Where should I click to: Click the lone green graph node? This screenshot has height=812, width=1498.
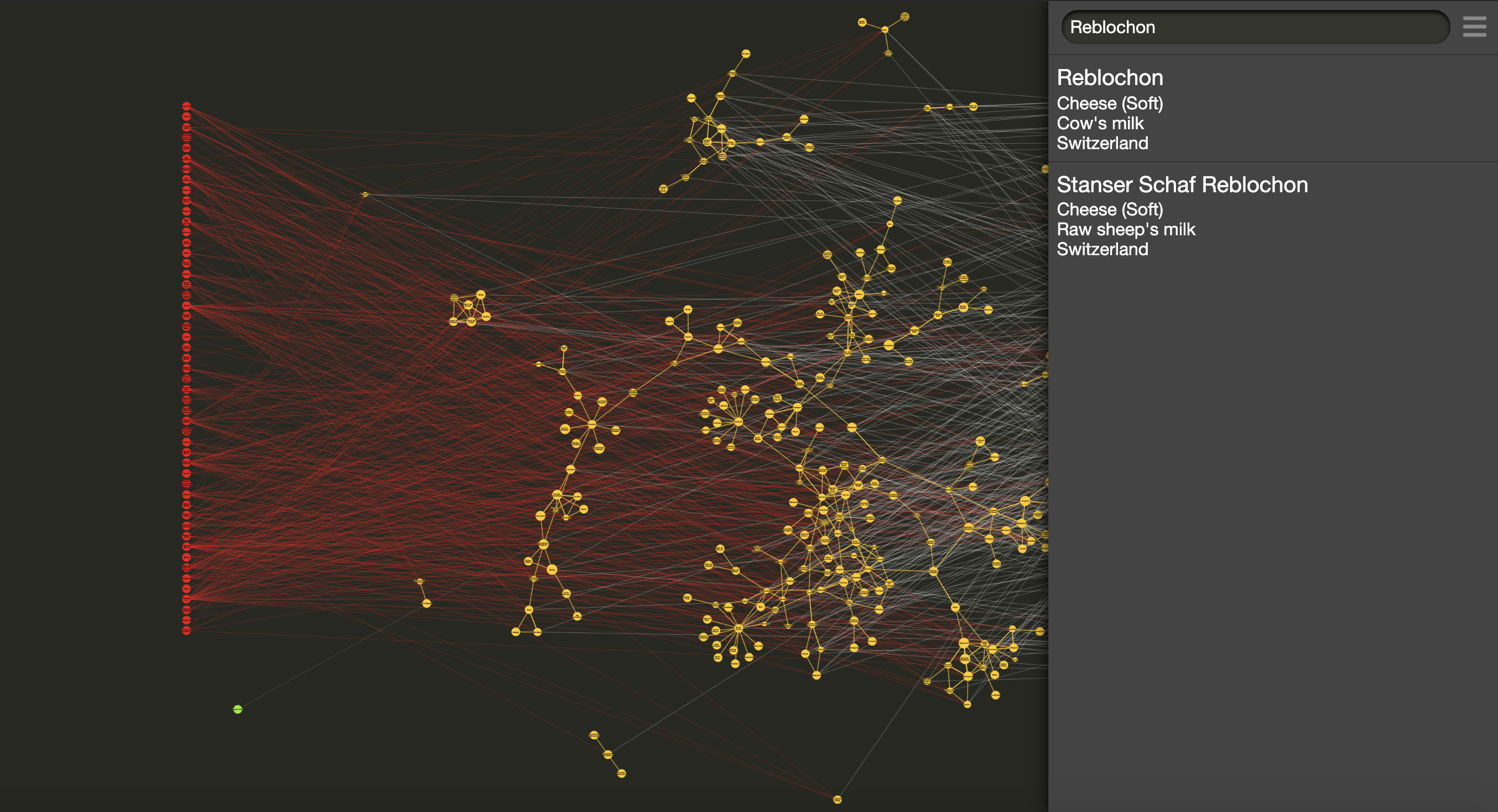[238, 709]
